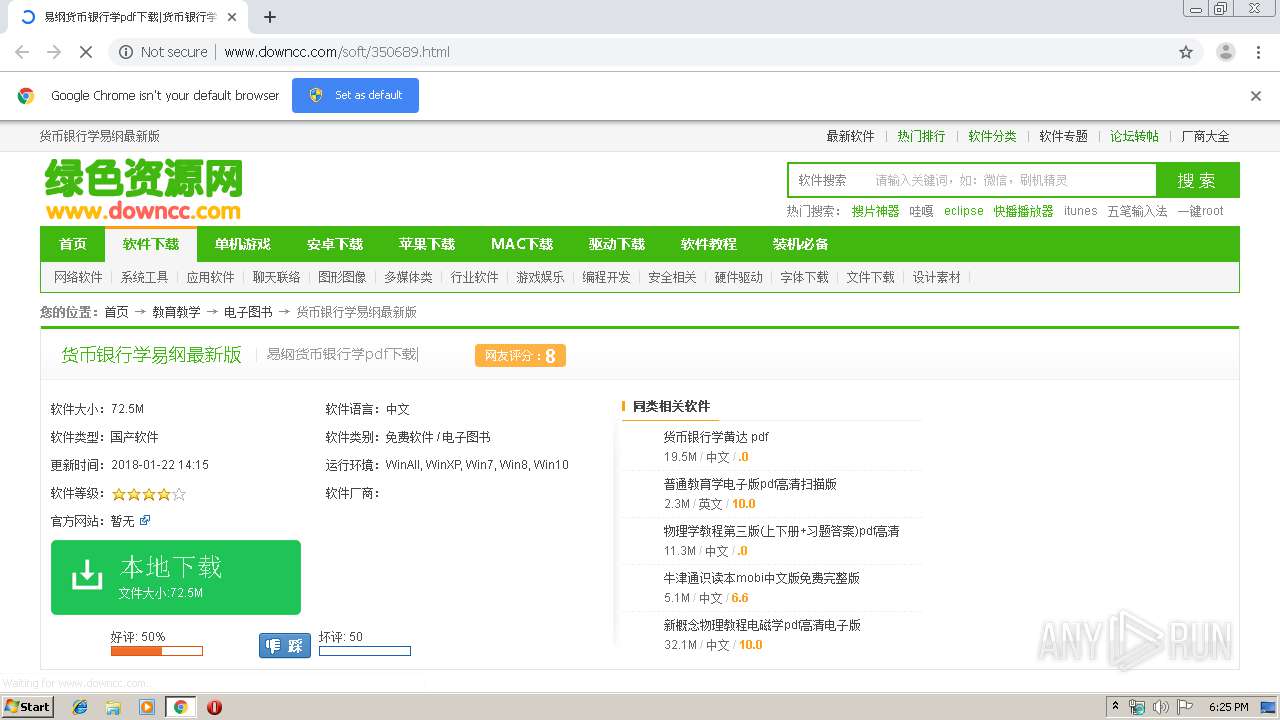Image resolution: width=1280 pixels, height=720 pixels.
Task: Open 装机必备 navigation tab
Action: 801,245
